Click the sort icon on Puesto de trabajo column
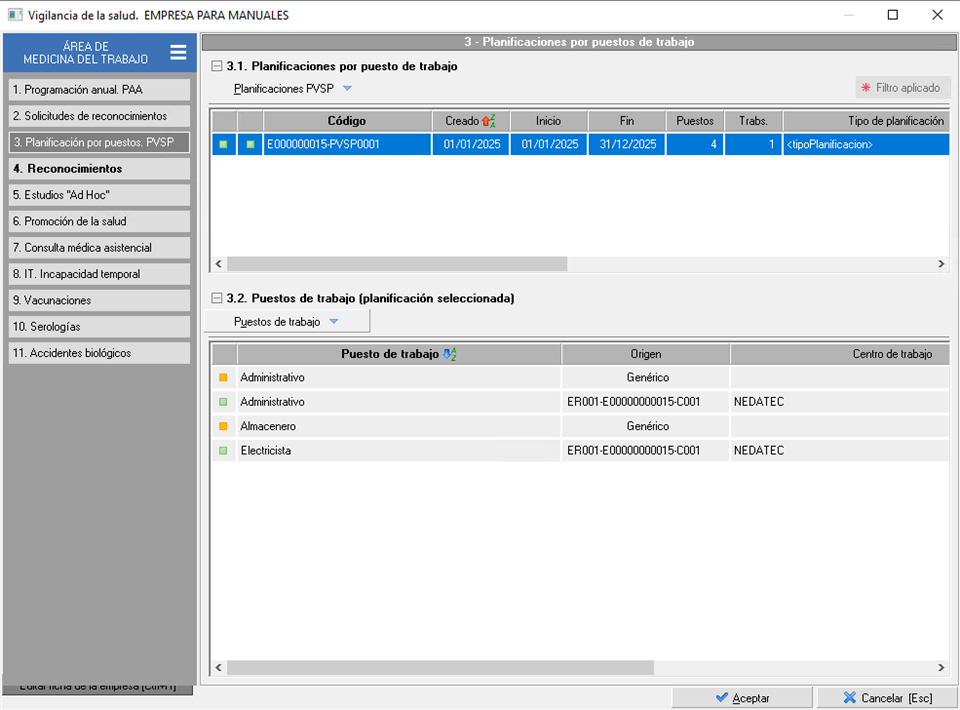This screenshot has height=710, width=960. (449, 354)
